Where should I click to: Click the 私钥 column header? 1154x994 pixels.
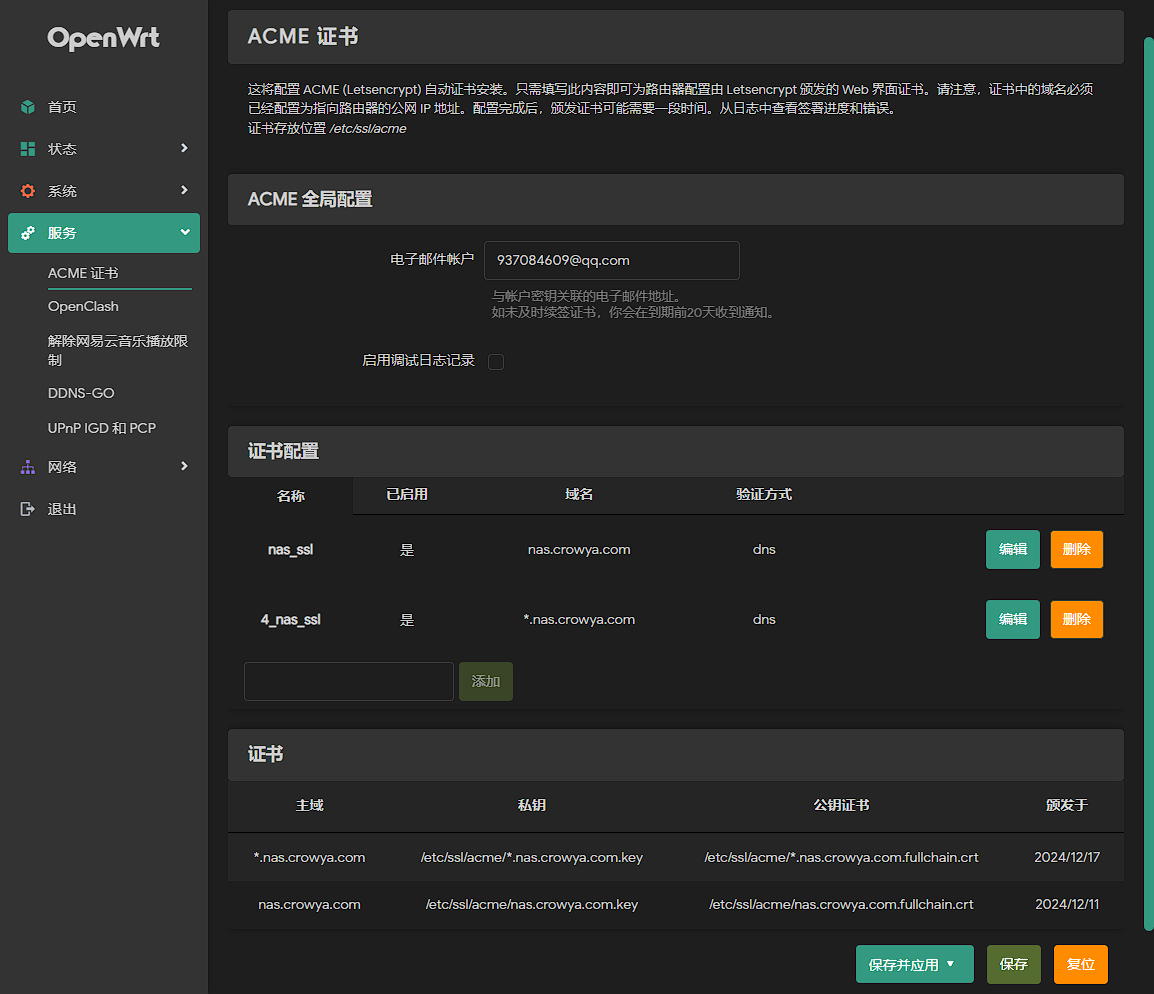(532, 806)
